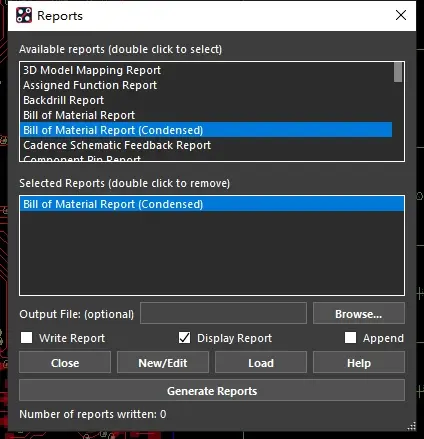
Task: Click the New/Edit button
Action: [163, 362]
